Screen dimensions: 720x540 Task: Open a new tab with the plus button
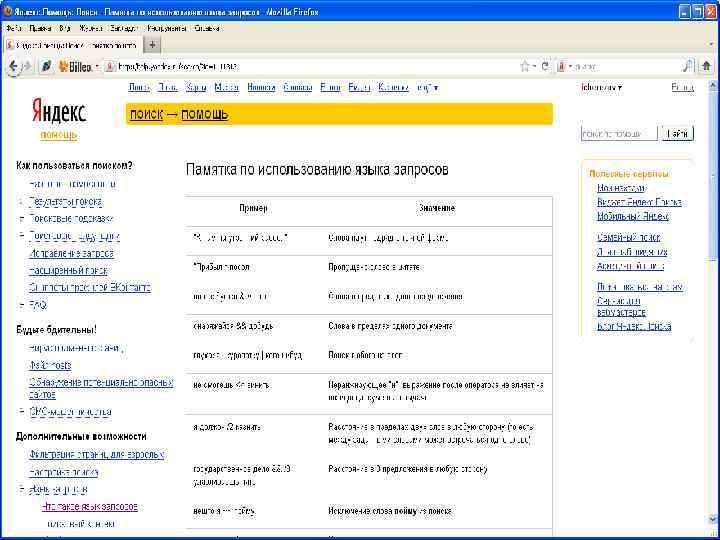[x=152, y=45]
